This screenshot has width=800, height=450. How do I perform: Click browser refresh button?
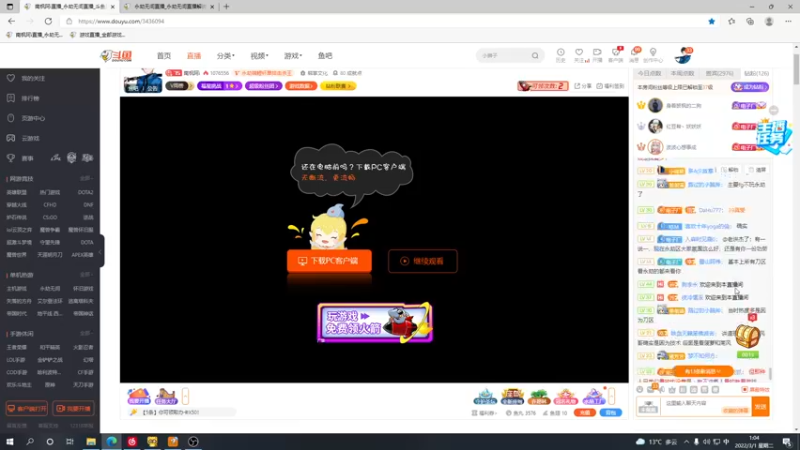coord(48,21)
